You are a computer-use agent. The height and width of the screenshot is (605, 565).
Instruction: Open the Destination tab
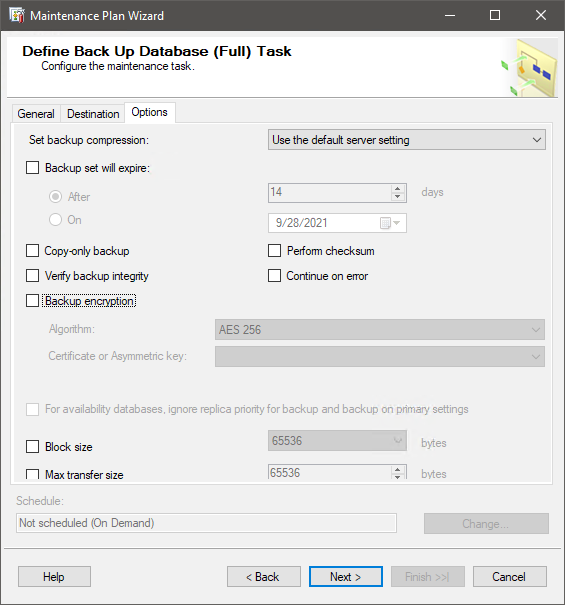coord(93,114)
